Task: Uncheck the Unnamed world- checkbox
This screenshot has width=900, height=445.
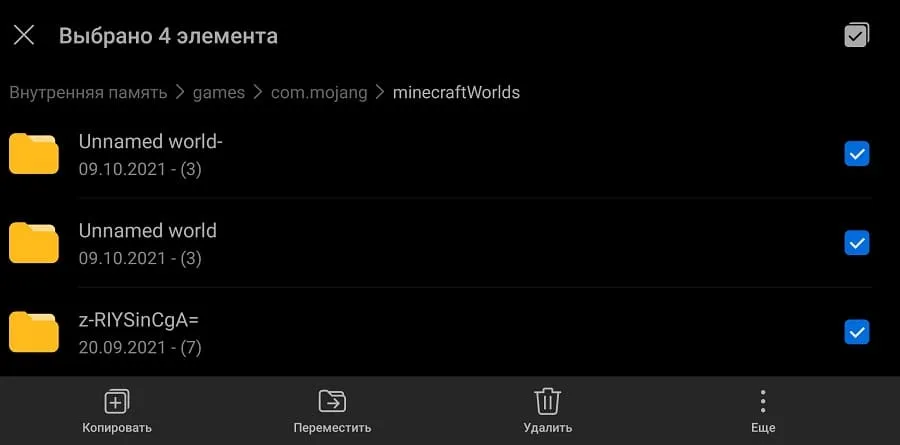Action: 857,154
